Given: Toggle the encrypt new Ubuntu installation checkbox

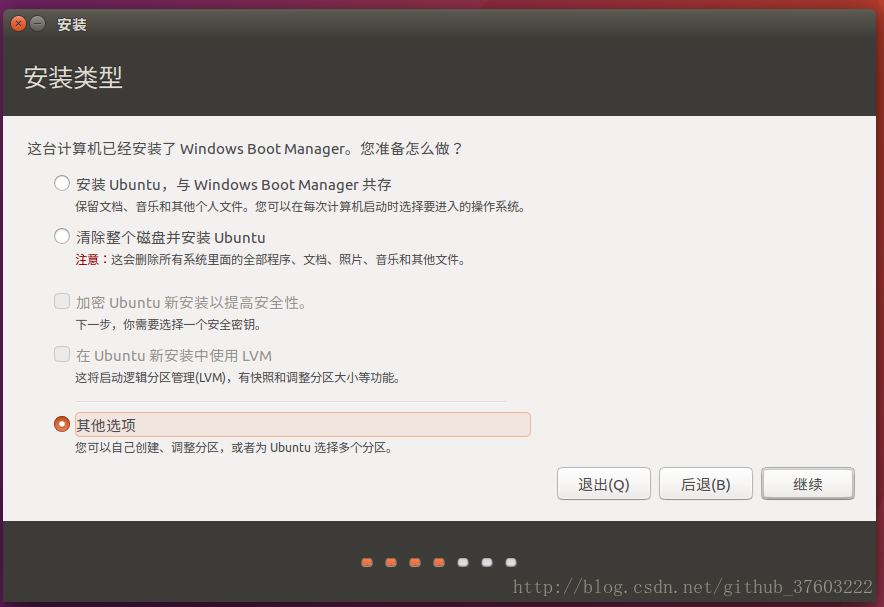Looking at the screenshot, I should tap(62, 301).
